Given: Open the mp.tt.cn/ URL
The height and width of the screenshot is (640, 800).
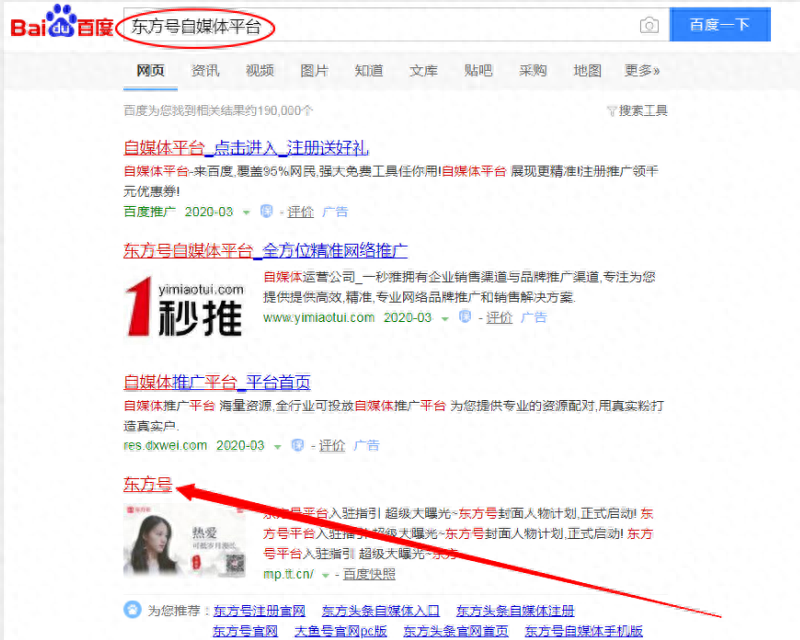Looking at the screenshot, I should (288, 574).
